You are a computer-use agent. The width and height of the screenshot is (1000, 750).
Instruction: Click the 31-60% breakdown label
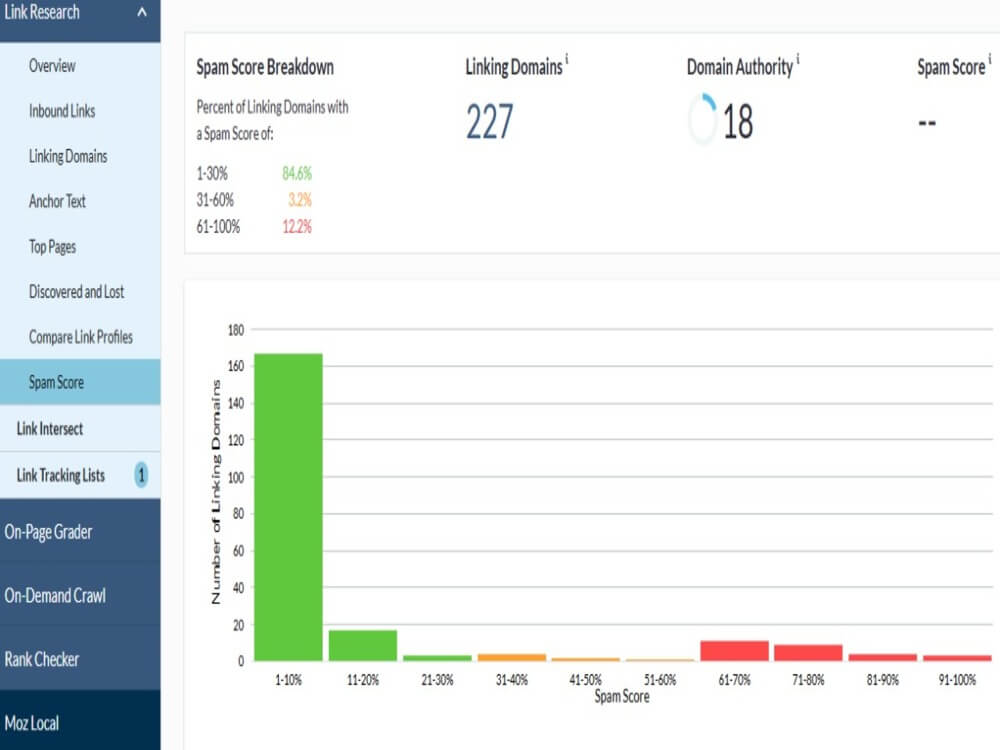(x=215, y=200)
